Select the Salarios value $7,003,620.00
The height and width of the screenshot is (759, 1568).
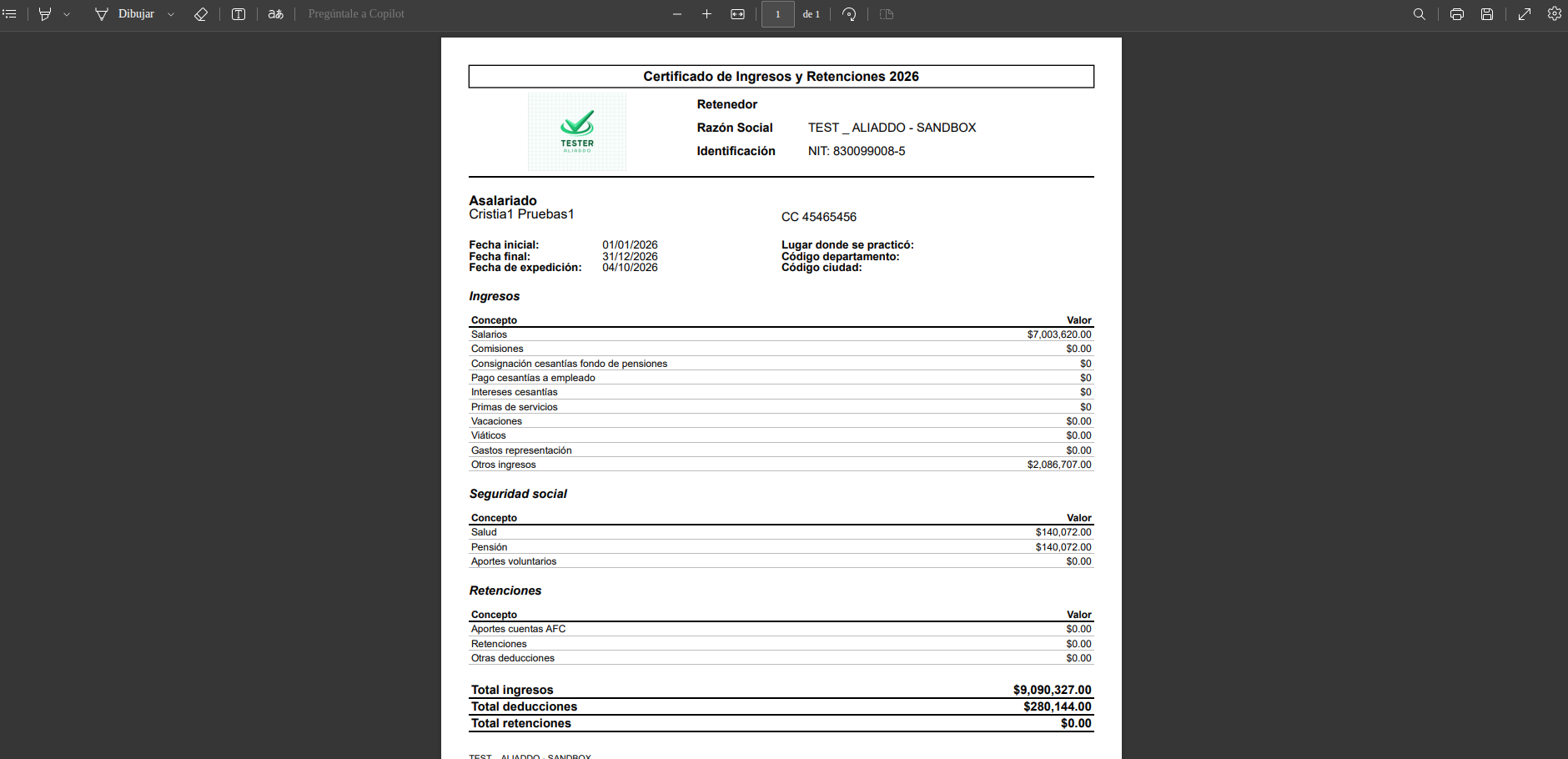pos(1059,334)
